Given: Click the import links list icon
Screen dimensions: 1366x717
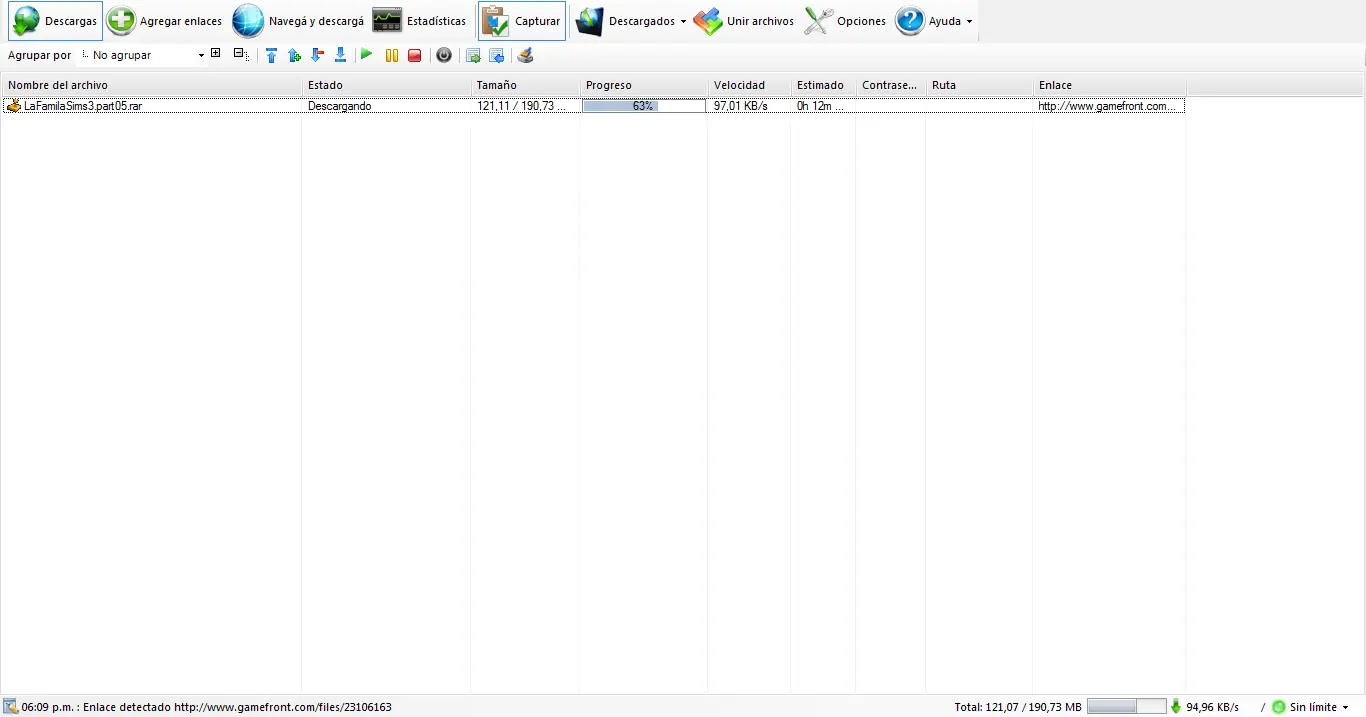Looking at the screenshot, I should tap(496, 55).
